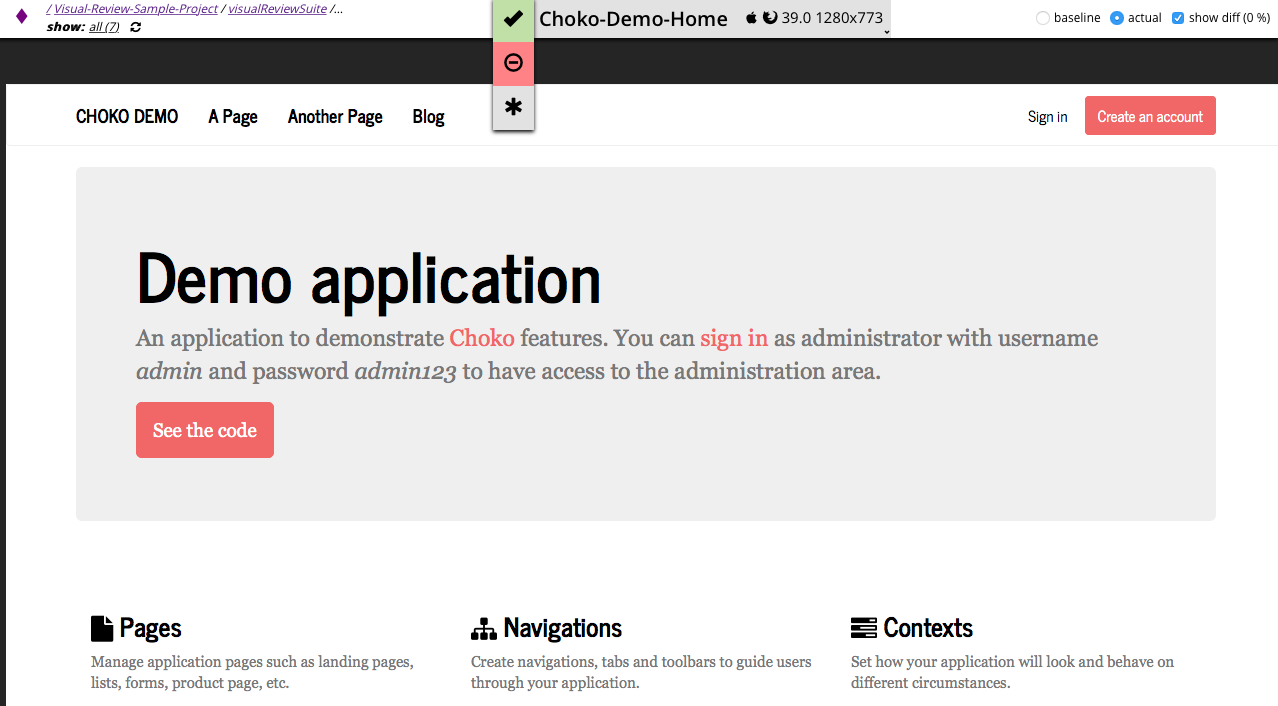1278x706 pixels.
Task: Click the Navigations sitemap icon
Action: tap(483, 629)
